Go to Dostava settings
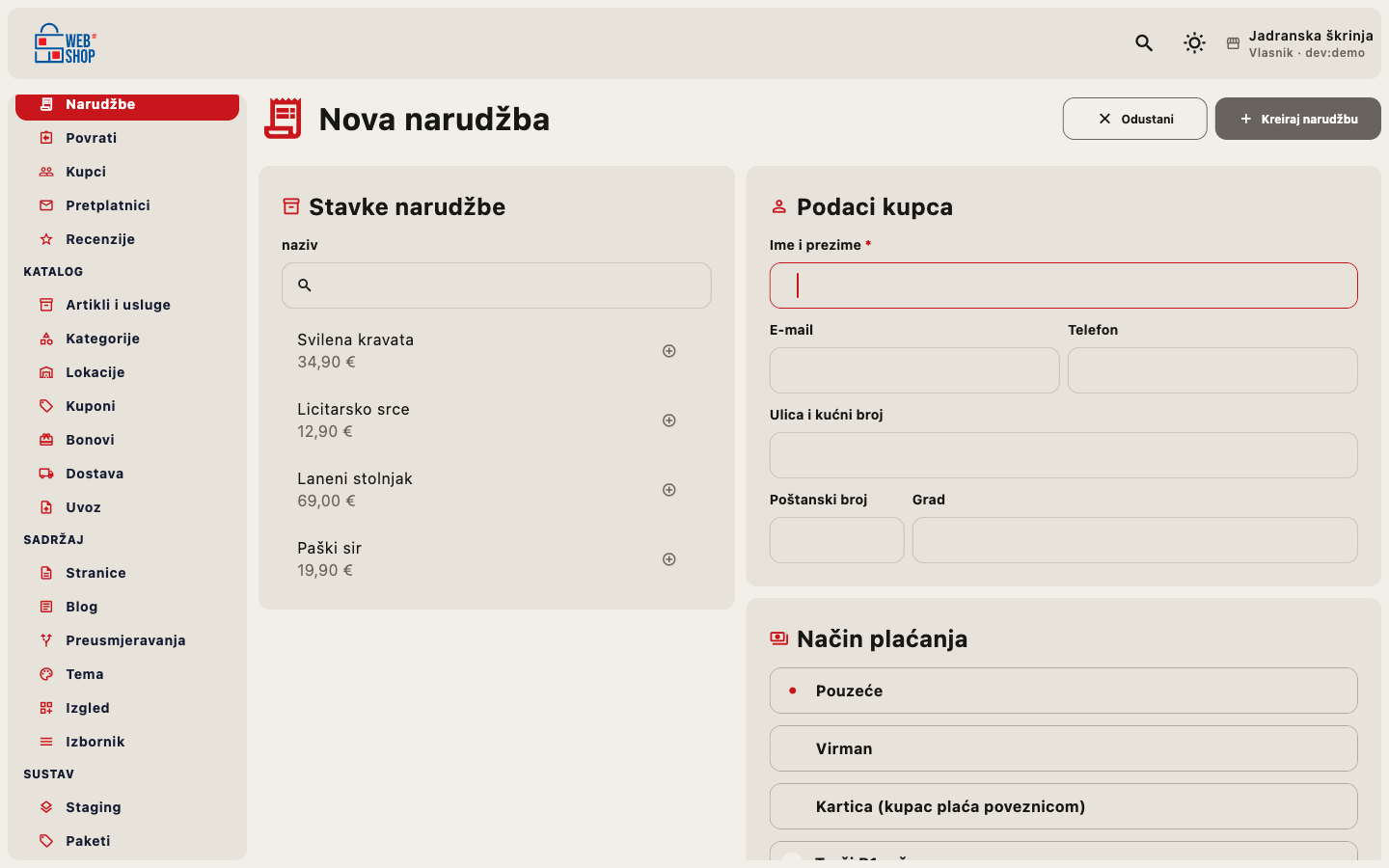This screenshot has width=1389, height=868. (127, 474)
